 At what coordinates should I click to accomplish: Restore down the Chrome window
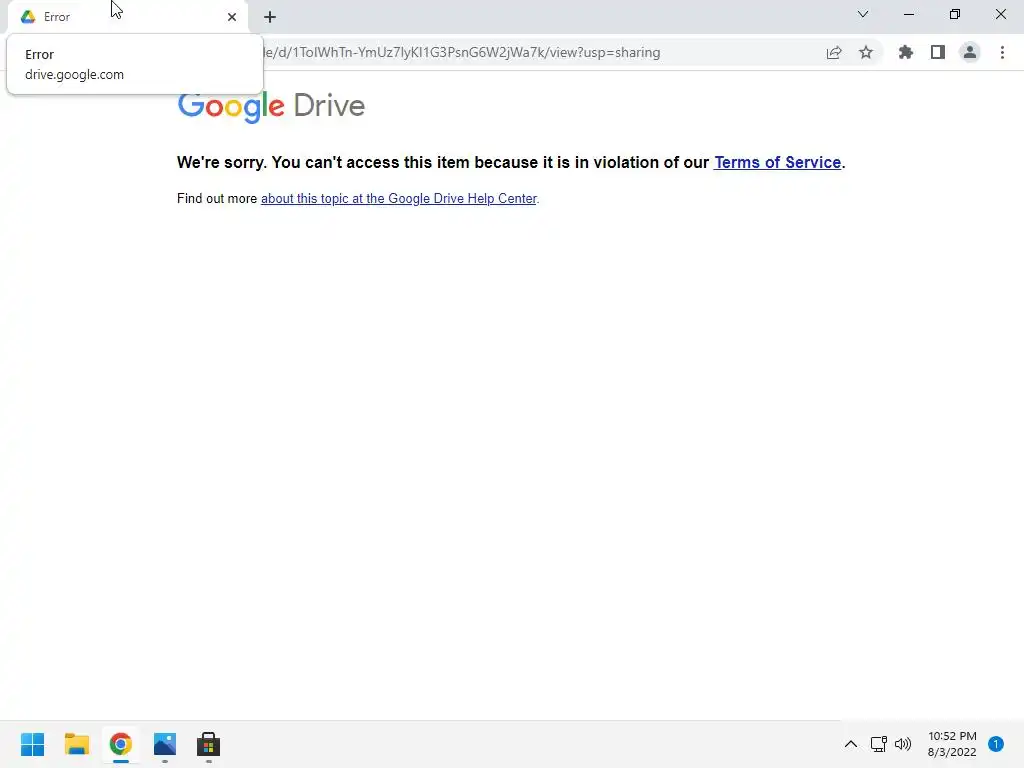point(955,14)
